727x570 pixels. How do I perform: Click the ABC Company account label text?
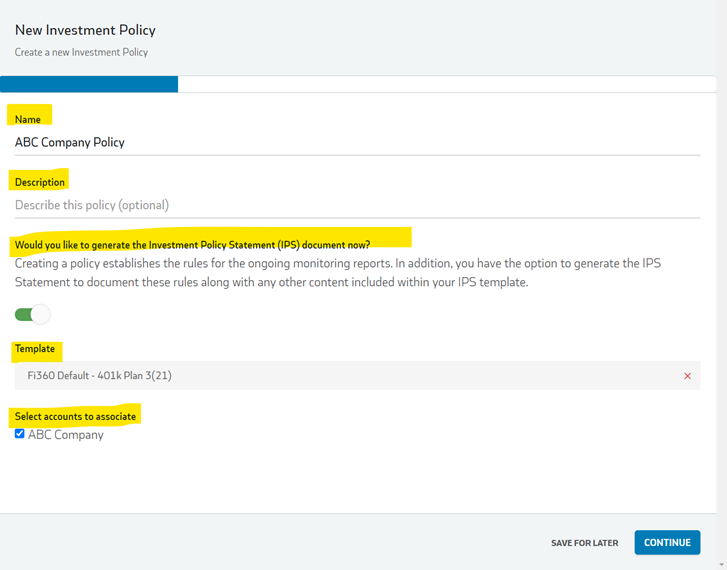coord(66,435)
